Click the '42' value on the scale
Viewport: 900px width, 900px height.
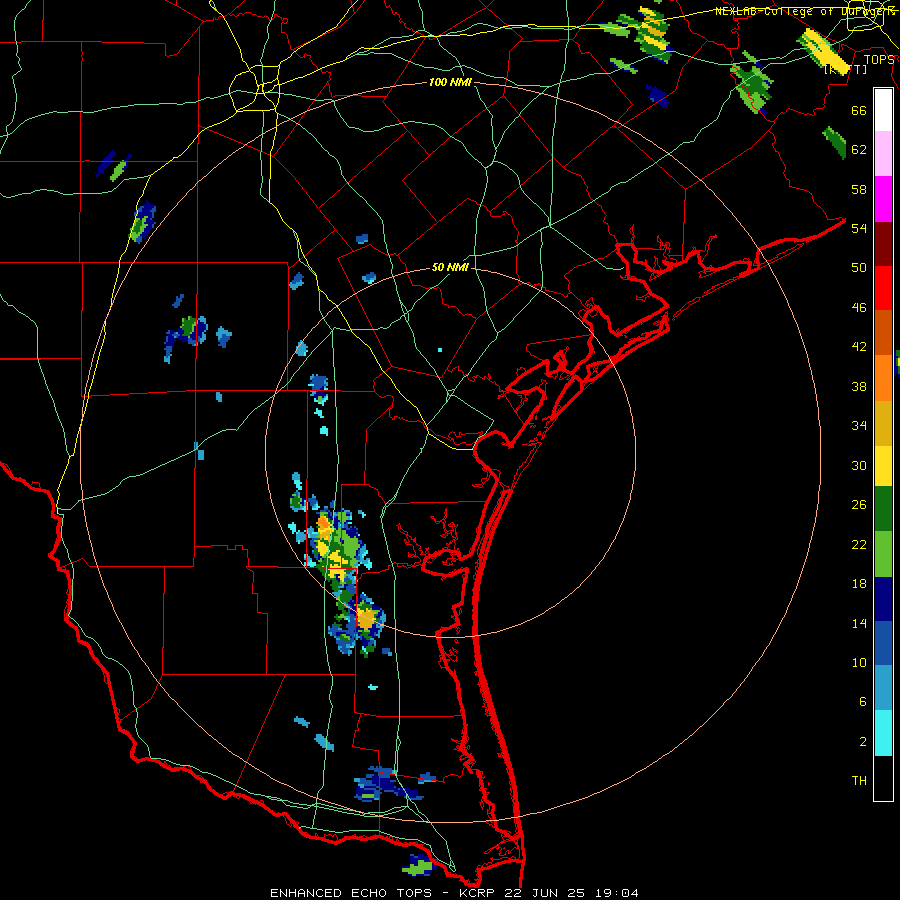pyautogui.click(x=859, y=347)
